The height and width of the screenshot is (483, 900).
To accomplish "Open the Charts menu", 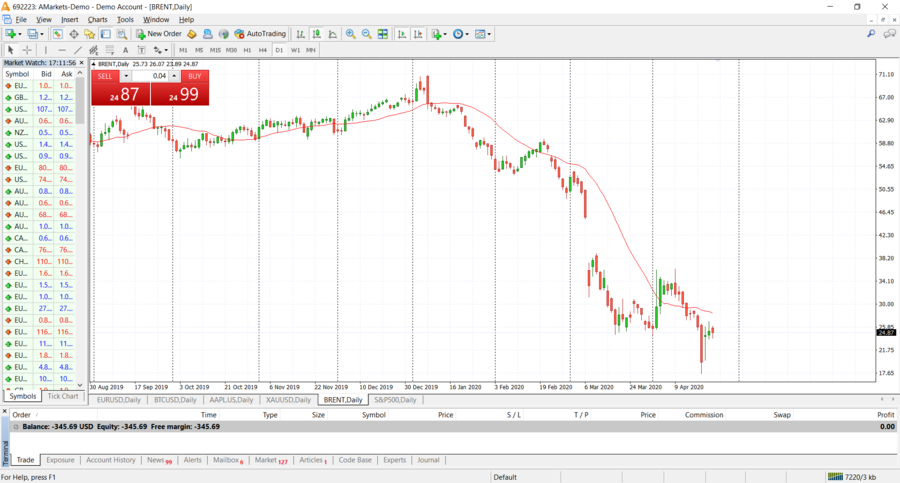I will point(97,19).
